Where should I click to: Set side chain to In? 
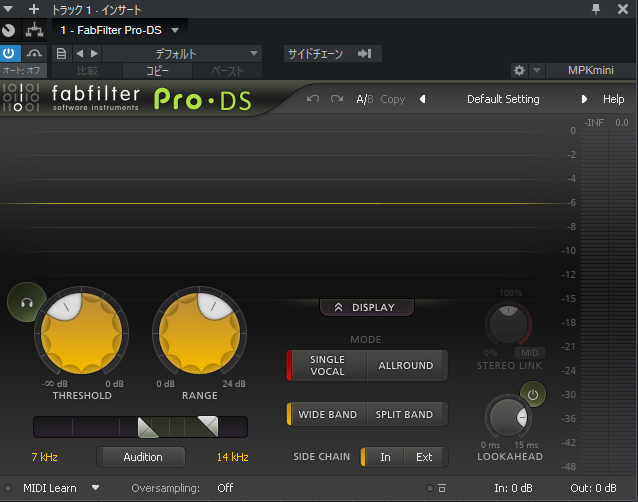click(x=383, y=457)
